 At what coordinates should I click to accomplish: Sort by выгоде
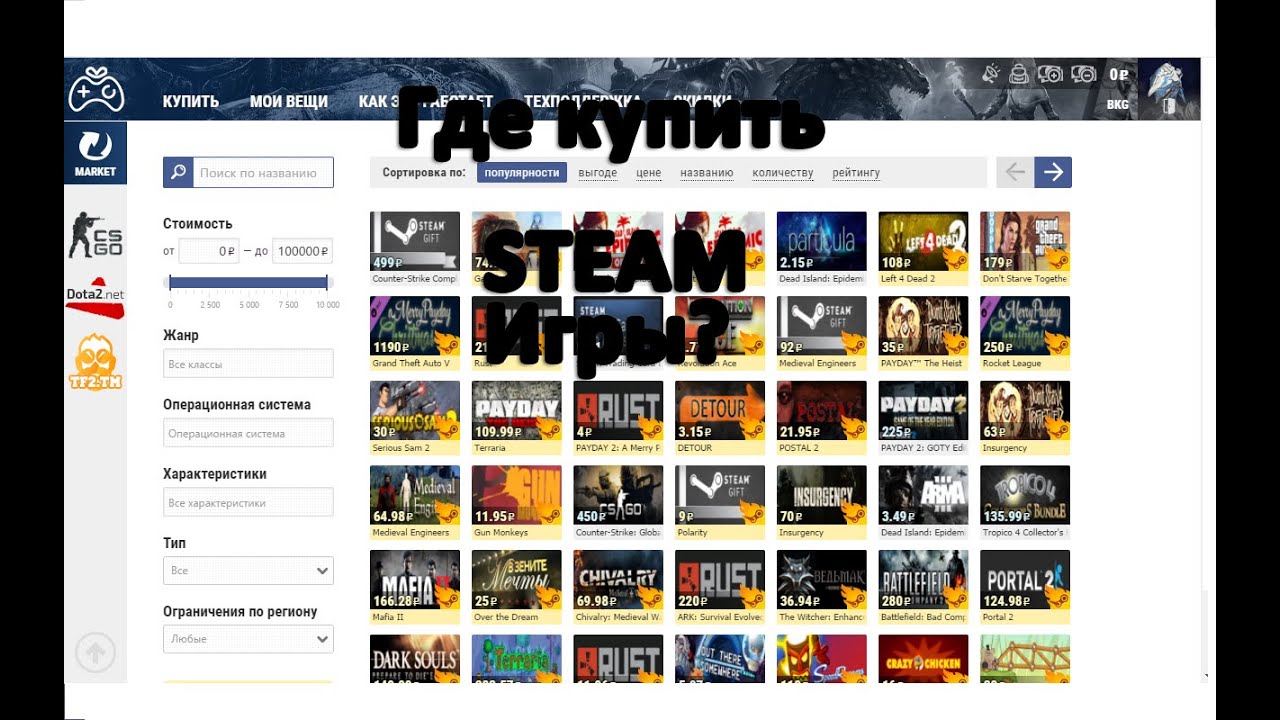pyautogui.click(x=598, y=173)
